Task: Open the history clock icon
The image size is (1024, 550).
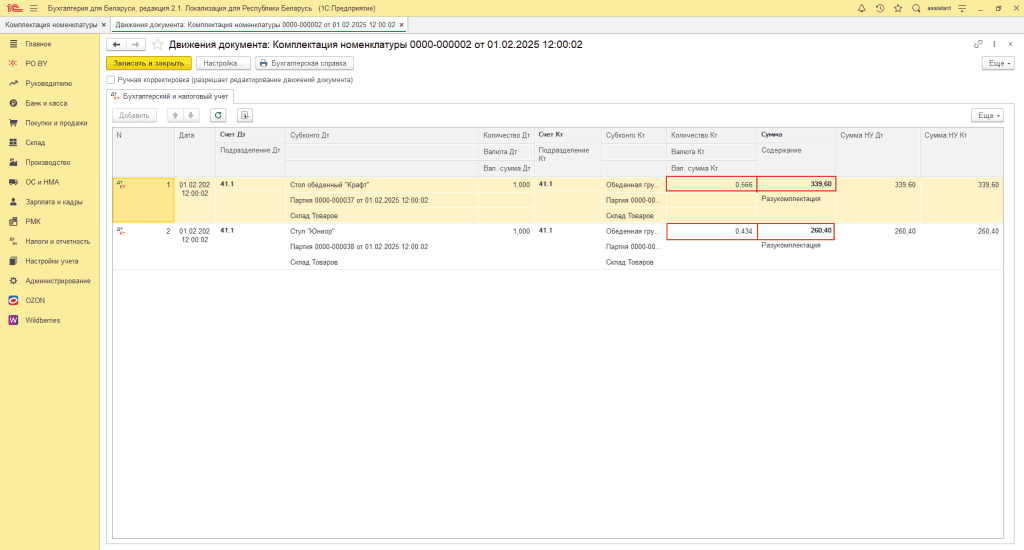Action: click(x=880, y=8)
